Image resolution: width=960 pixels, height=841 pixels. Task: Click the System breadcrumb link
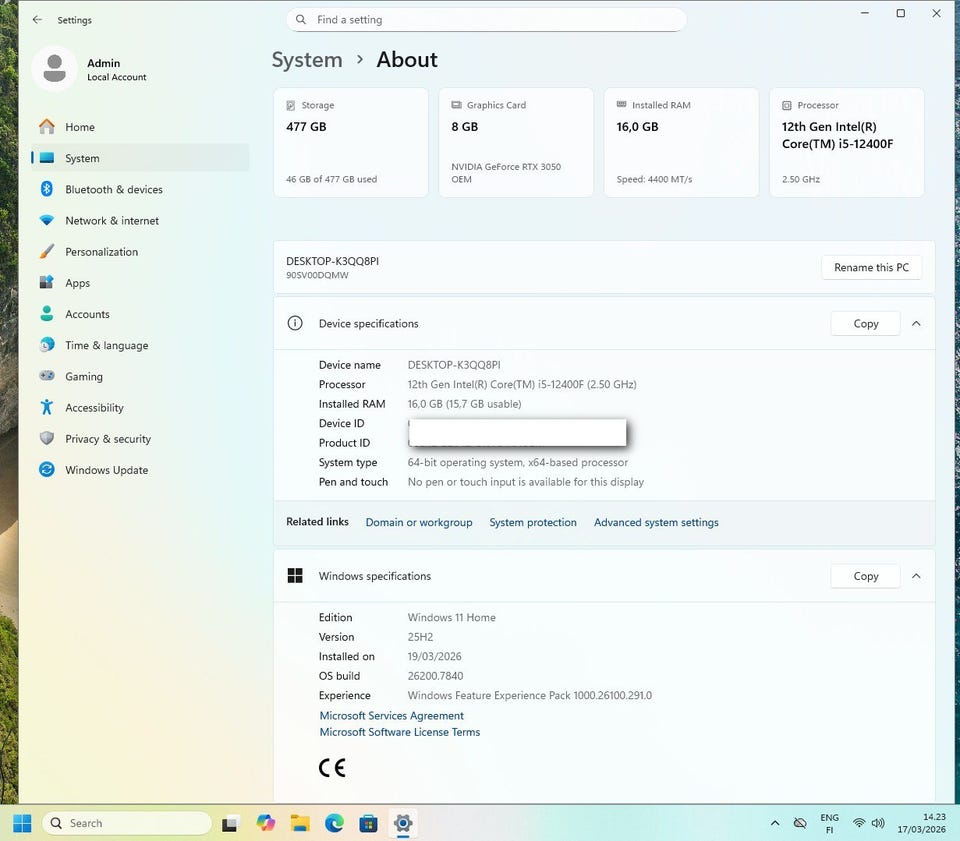[x=307, y=60]
